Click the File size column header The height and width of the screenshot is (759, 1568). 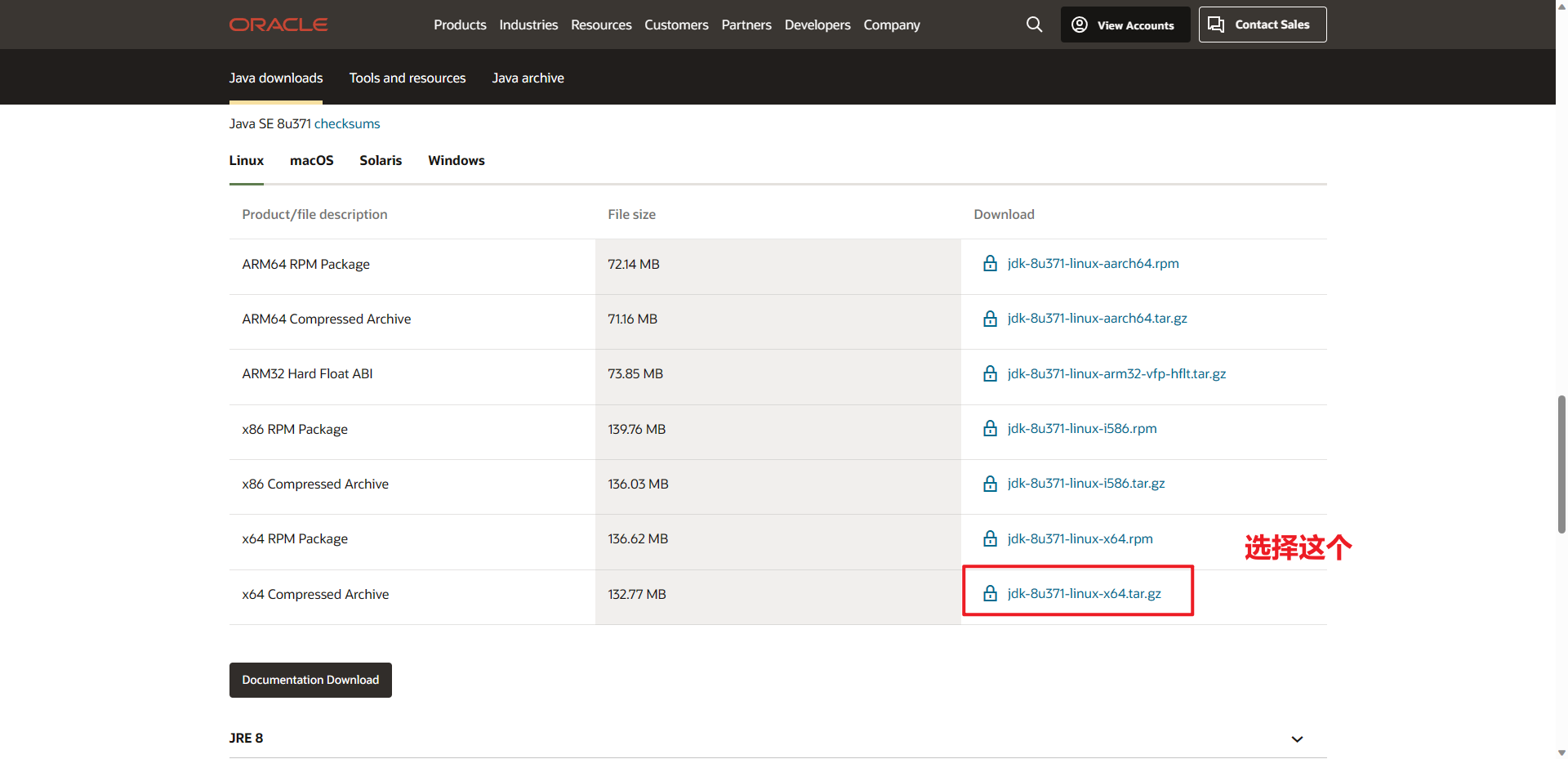(x=631, y=214)
